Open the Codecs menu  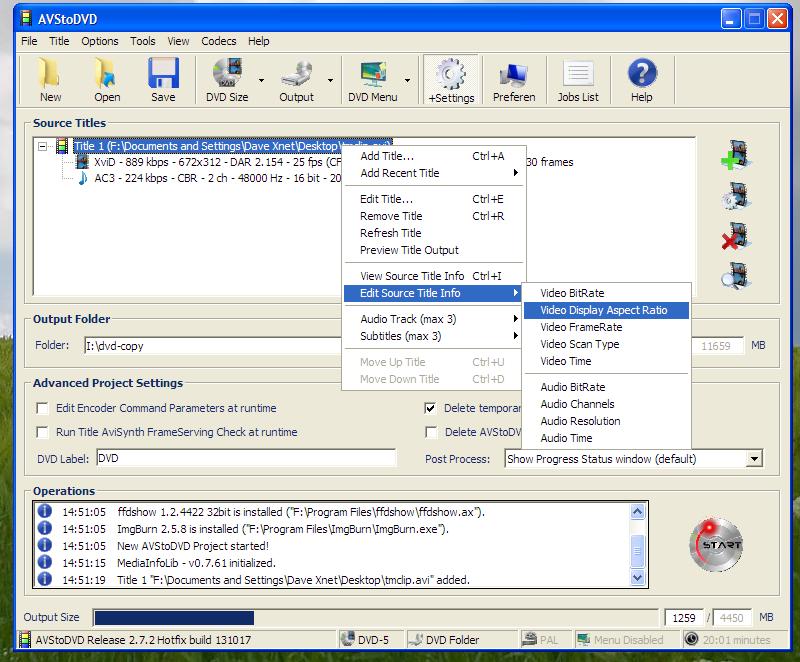point(218,41)
